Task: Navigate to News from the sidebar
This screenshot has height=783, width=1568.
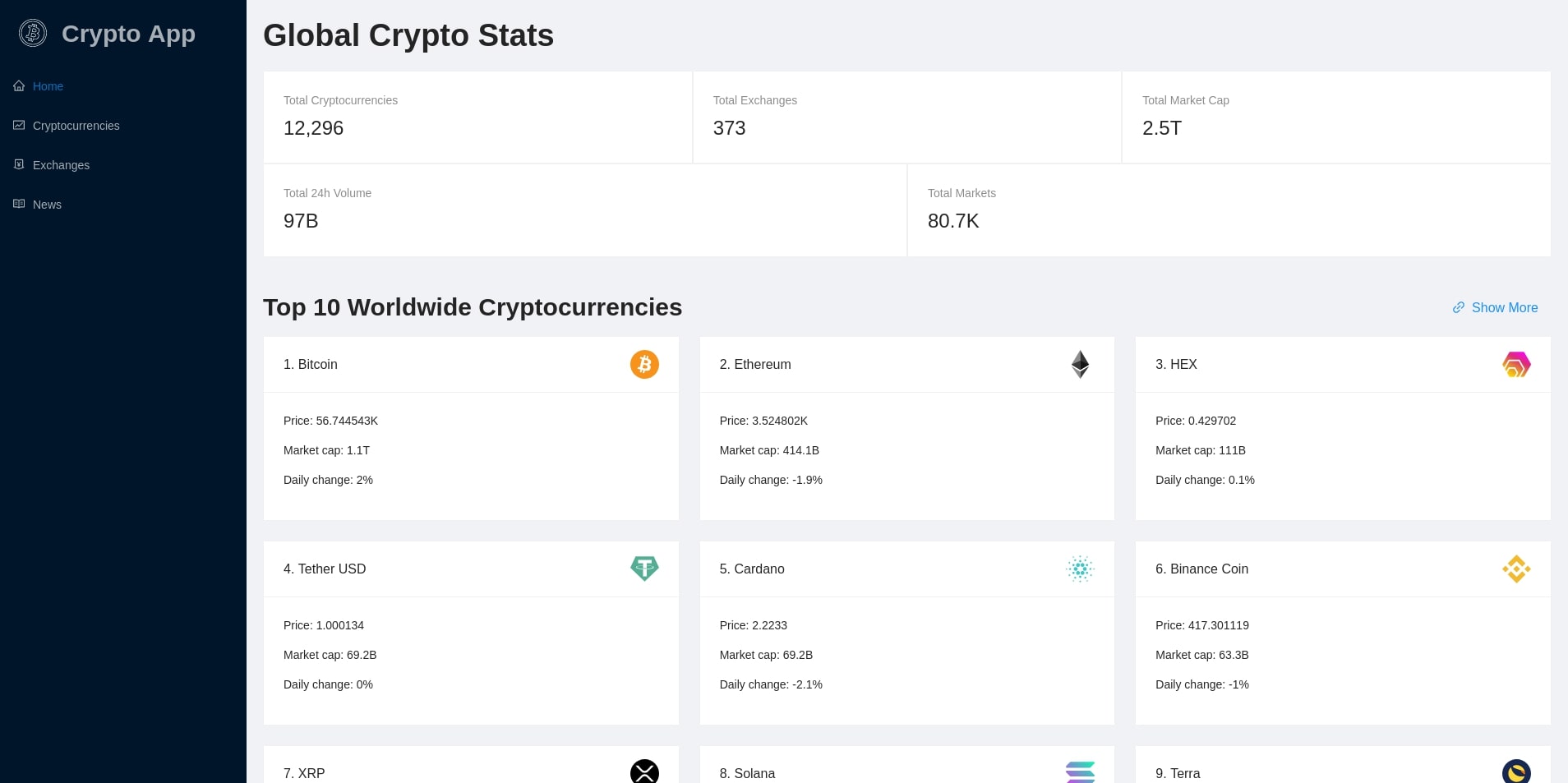Action: click(47, 204)
